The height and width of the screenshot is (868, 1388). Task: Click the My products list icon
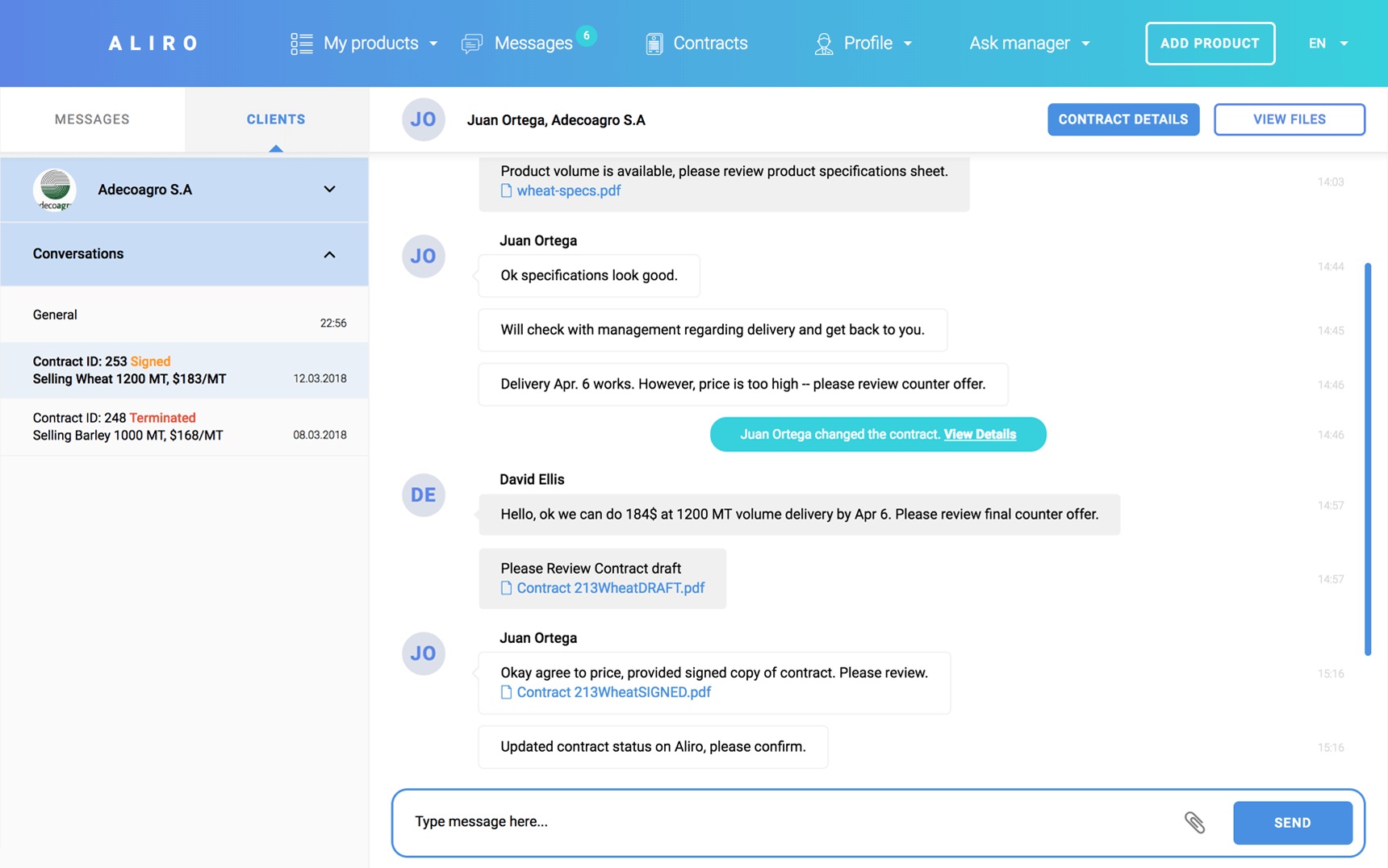(x=301, y=44)
